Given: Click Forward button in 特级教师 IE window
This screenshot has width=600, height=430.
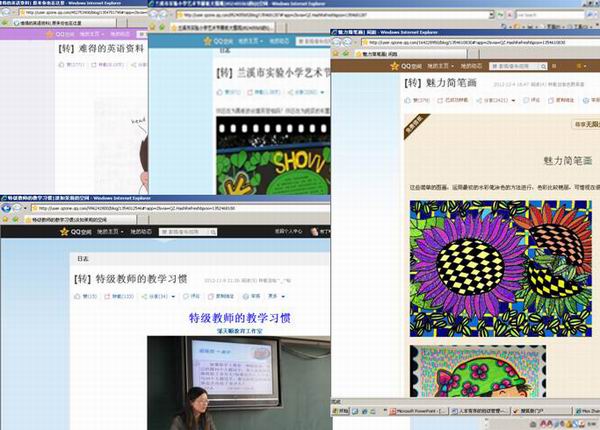Looking at the screenshot, I should [17, 208].
